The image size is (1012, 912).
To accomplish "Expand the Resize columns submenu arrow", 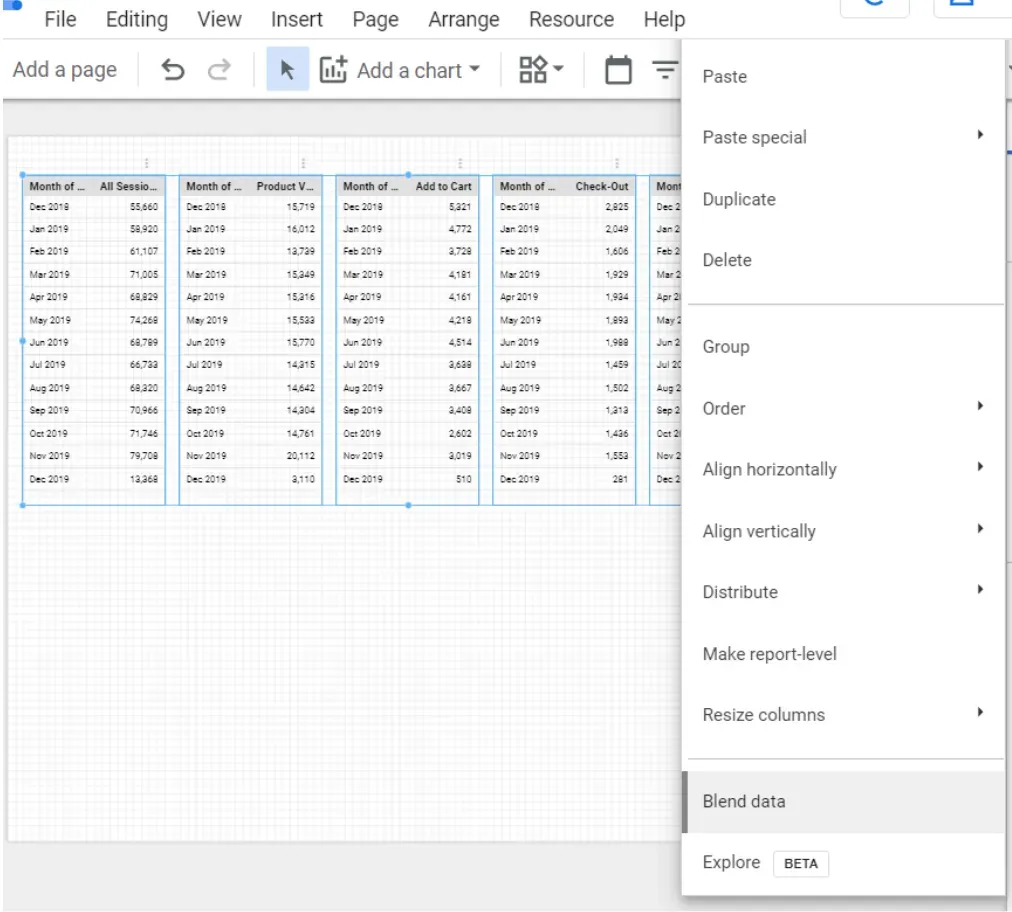I will coord(980,712).
